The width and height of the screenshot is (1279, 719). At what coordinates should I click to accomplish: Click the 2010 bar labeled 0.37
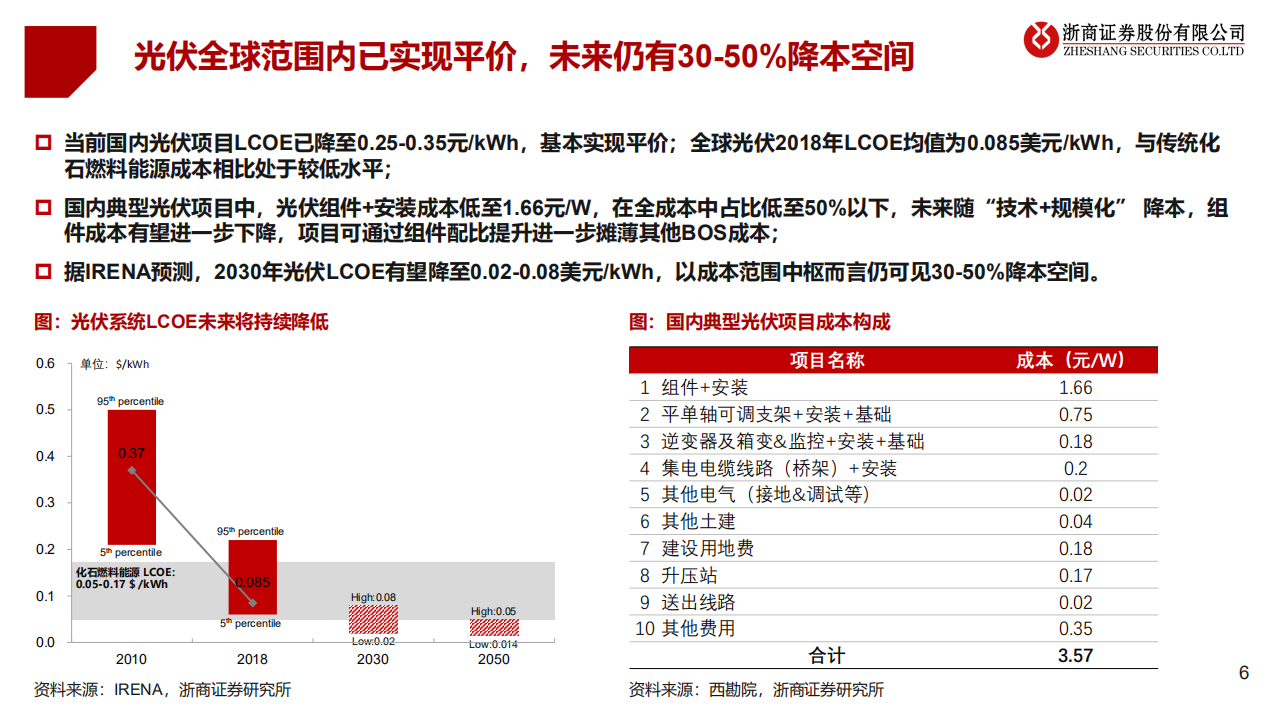[131, 475]
